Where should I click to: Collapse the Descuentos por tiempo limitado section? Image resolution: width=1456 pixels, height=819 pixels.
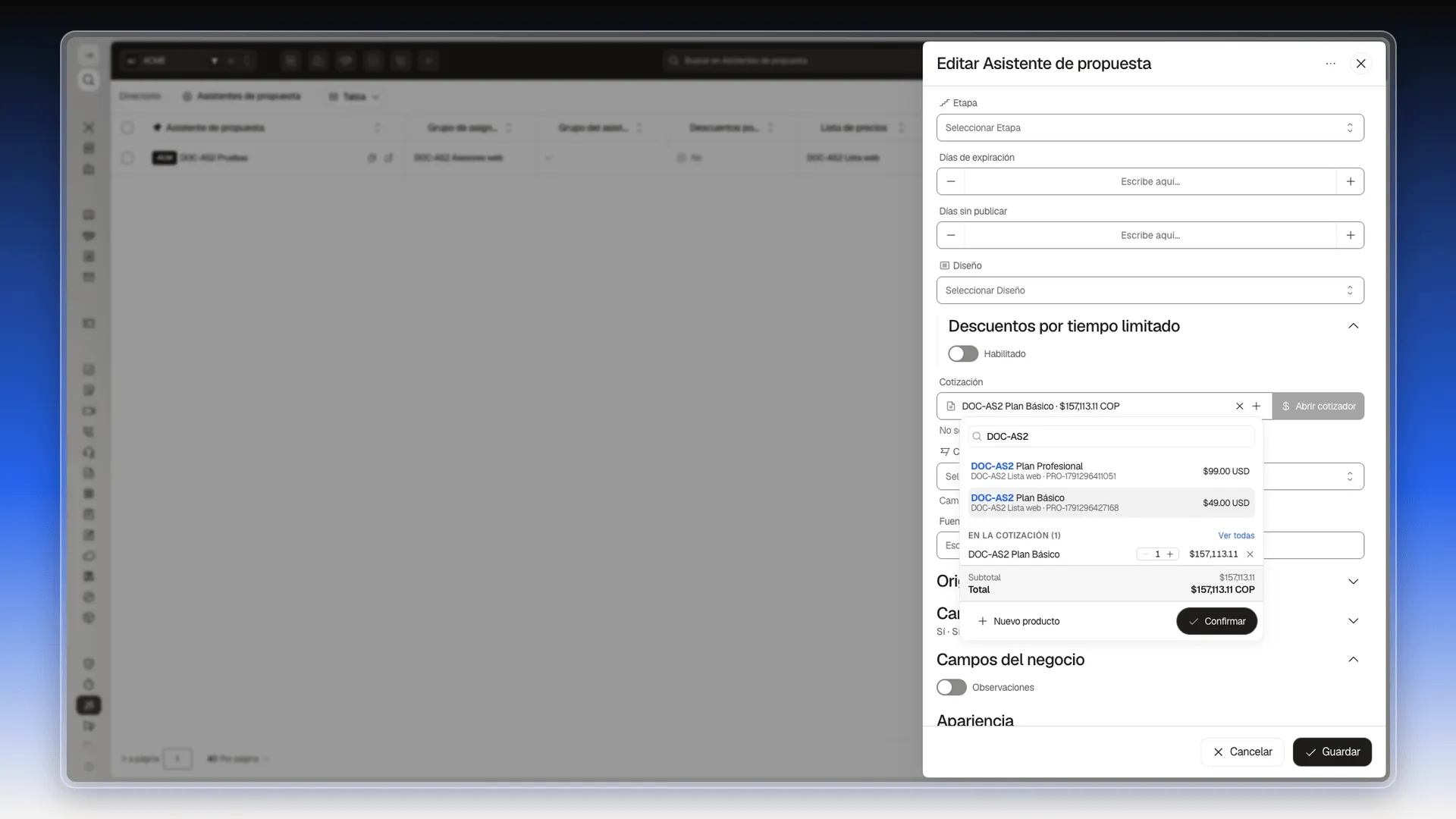click(1353, 326)
